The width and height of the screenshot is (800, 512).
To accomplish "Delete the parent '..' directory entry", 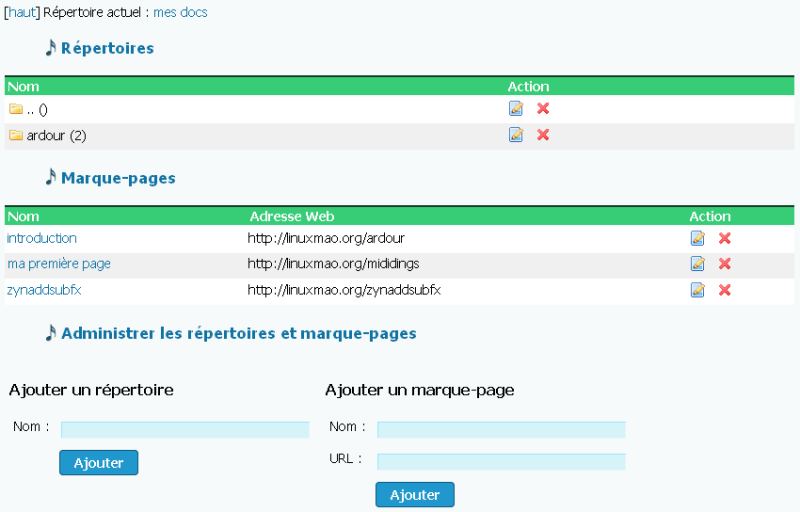I will click(x=543, y=108).
